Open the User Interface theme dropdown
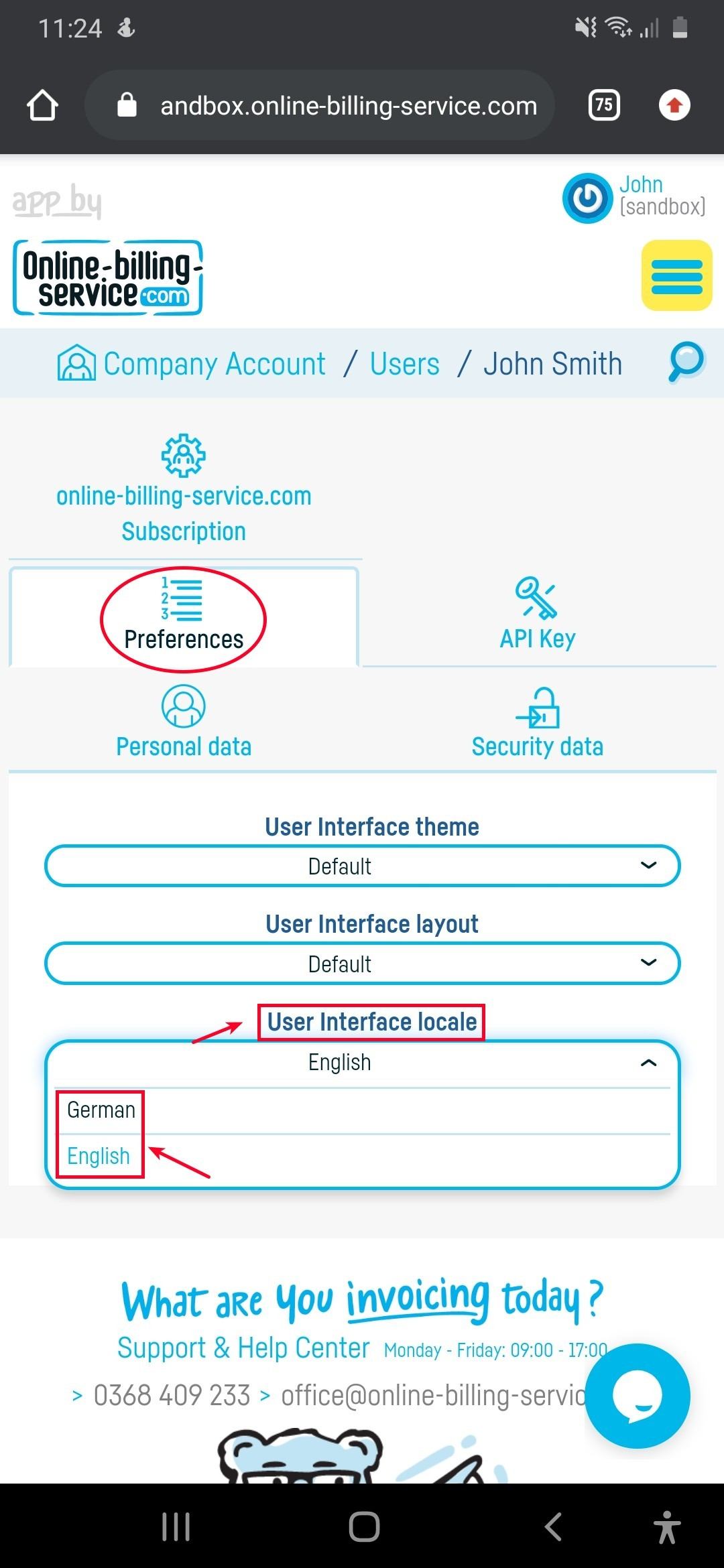The image size is (724, 1568). pos(362,866)
